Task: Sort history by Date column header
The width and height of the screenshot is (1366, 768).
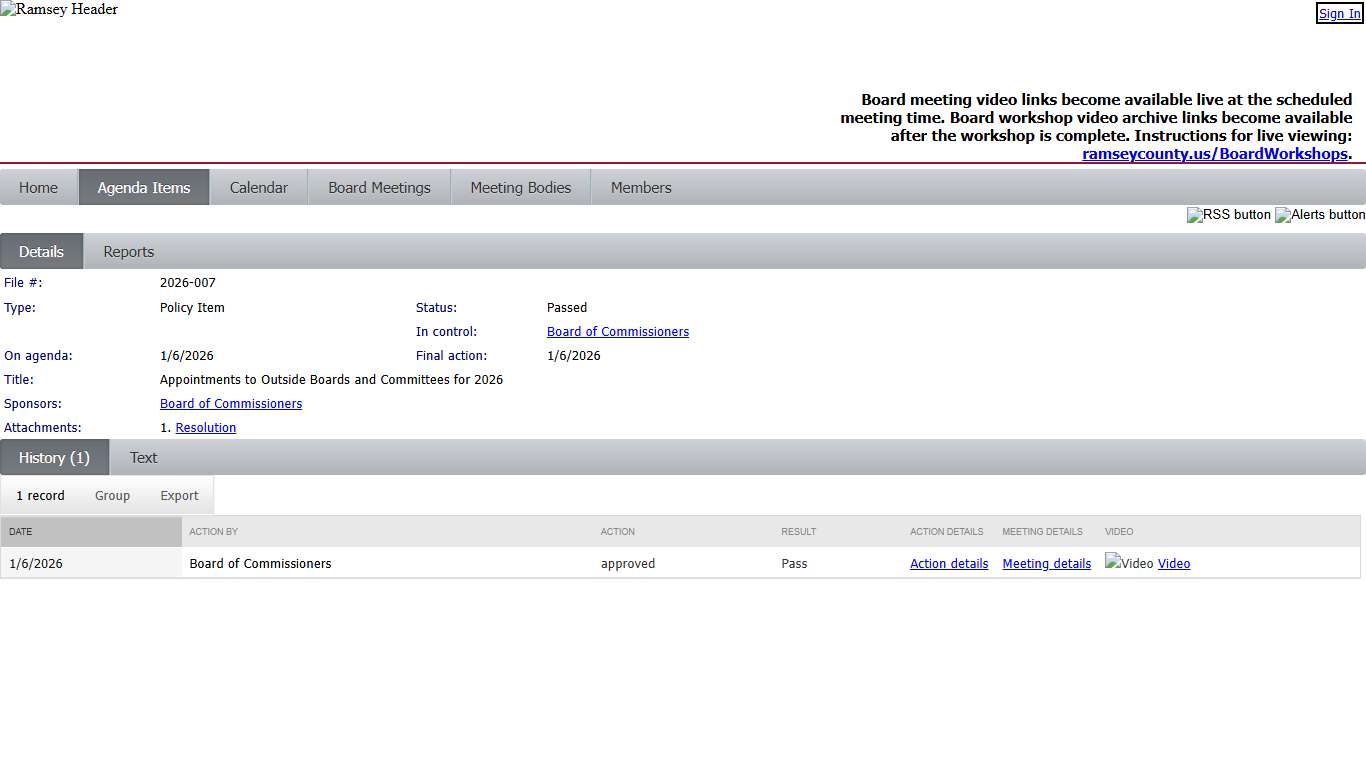Action: tap(21, 531)
